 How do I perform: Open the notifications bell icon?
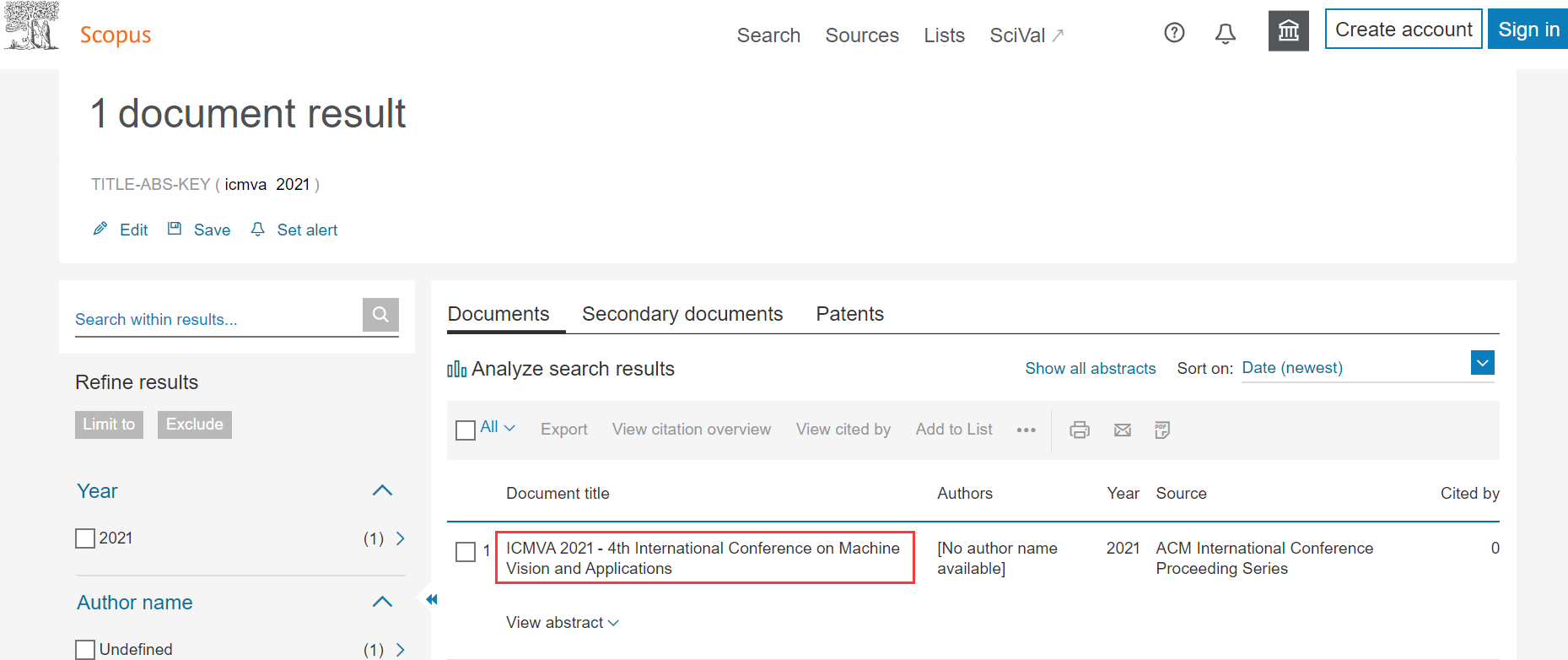click(x=1226, y=34)
